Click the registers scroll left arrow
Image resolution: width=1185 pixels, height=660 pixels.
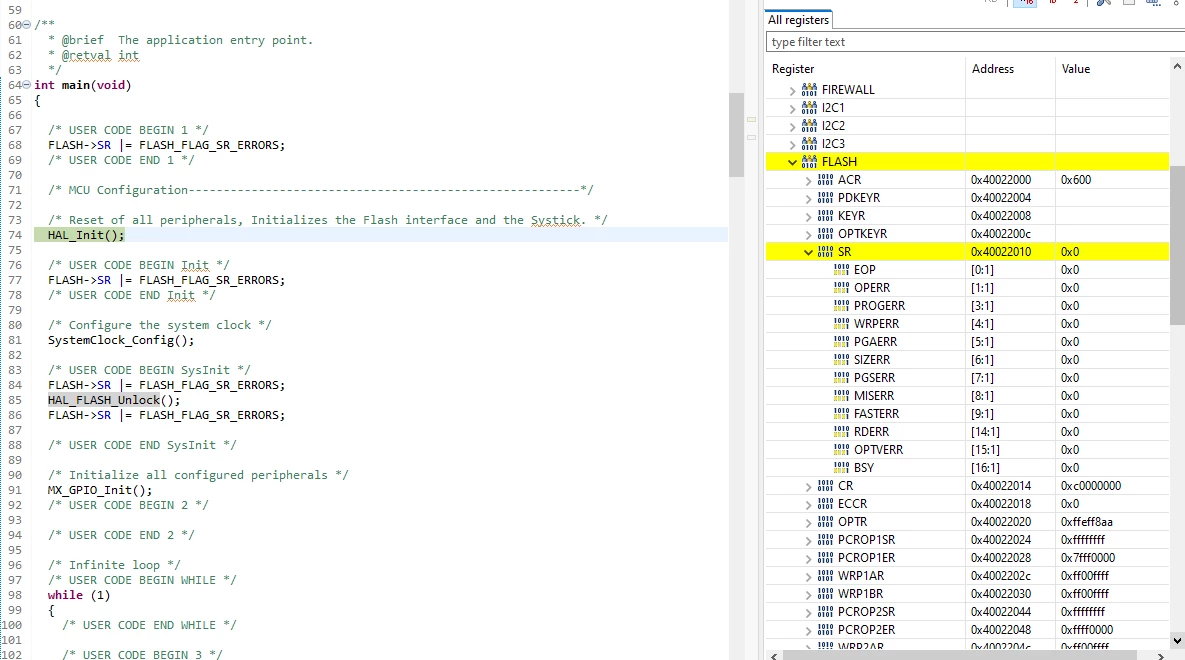[x=774, y=655]
